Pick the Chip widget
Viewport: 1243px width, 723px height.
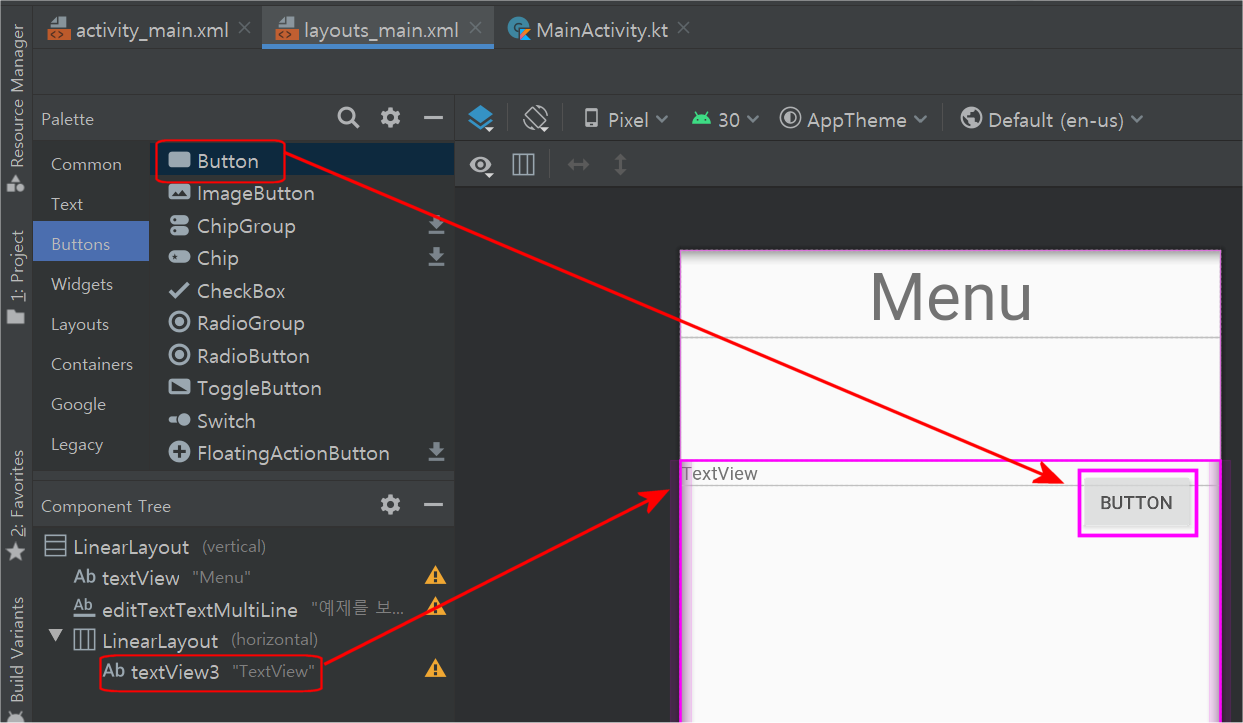coord(302,258)
